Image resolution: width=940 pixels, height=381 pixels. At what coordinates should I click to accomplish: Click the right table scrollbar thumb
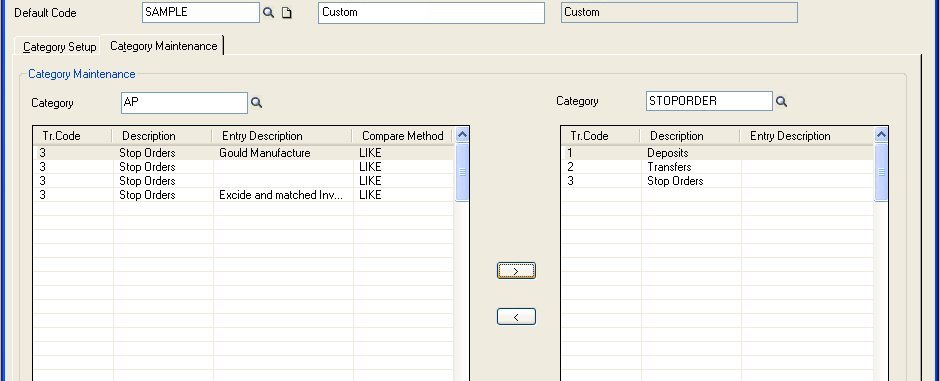click(881, 173)
